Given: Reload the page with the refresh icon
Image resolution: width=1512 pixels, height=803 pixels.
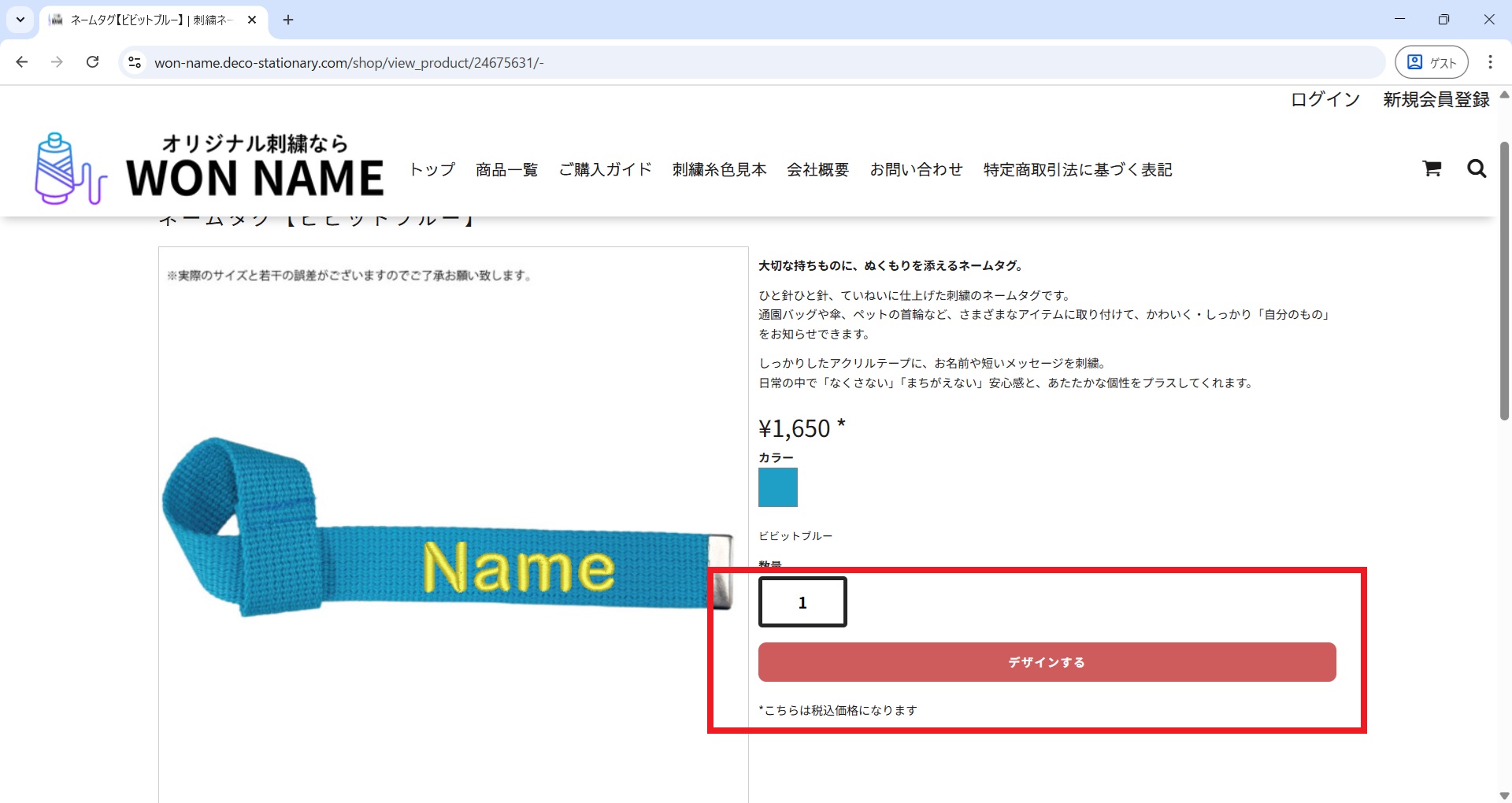Looking at the screenshot, I should click(x=92, y=62).
